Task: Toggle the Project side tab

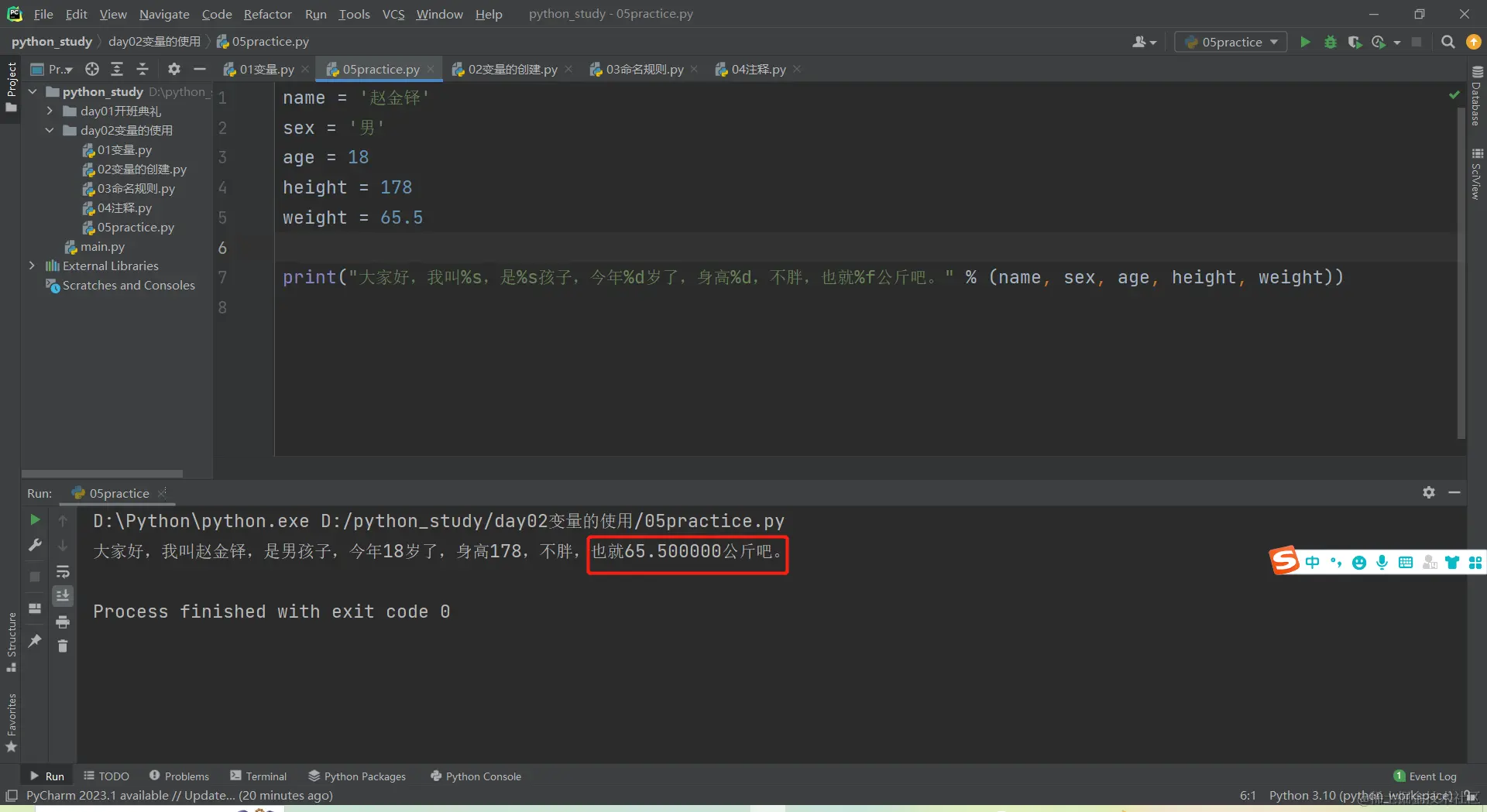Action: pyautogui.click(x=11, y=87)
